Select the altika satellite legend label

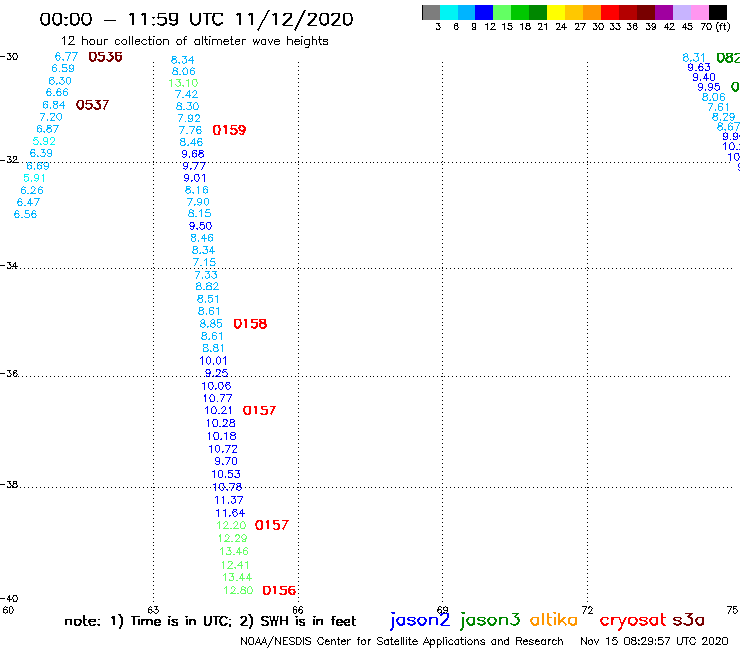click(554, 620)
